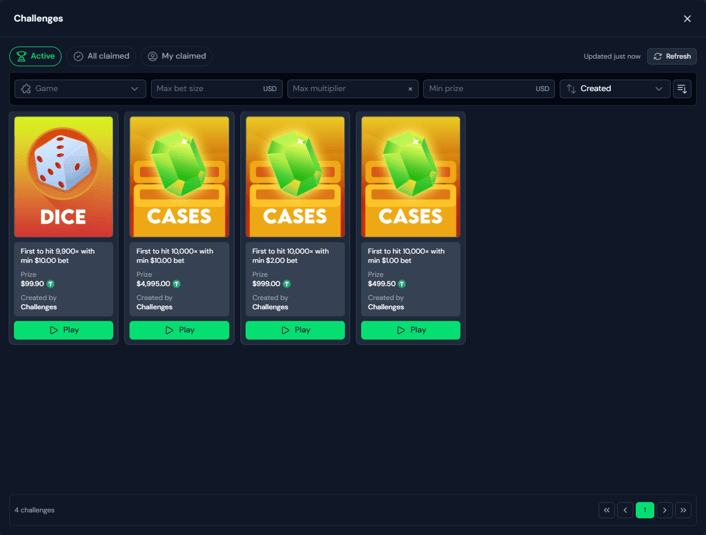The height and width of the screenshot is (535, 706).
Task: Select page 1 in pagination
Action: click(x=645, y=510)
